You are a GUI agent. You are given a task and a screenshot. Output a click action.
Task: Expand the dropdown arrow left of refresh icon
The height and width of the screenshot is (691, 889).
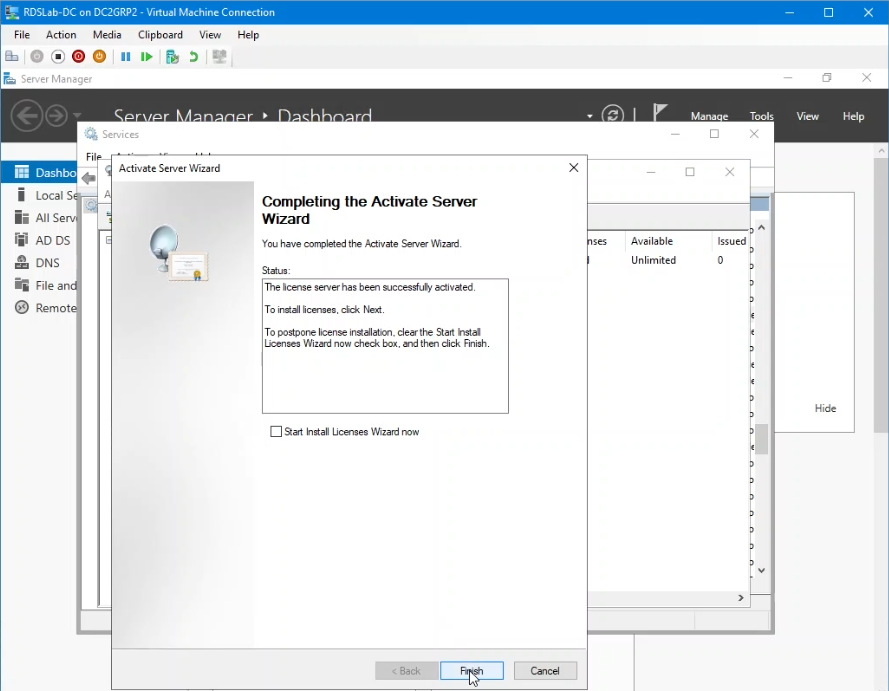point(590,116)
